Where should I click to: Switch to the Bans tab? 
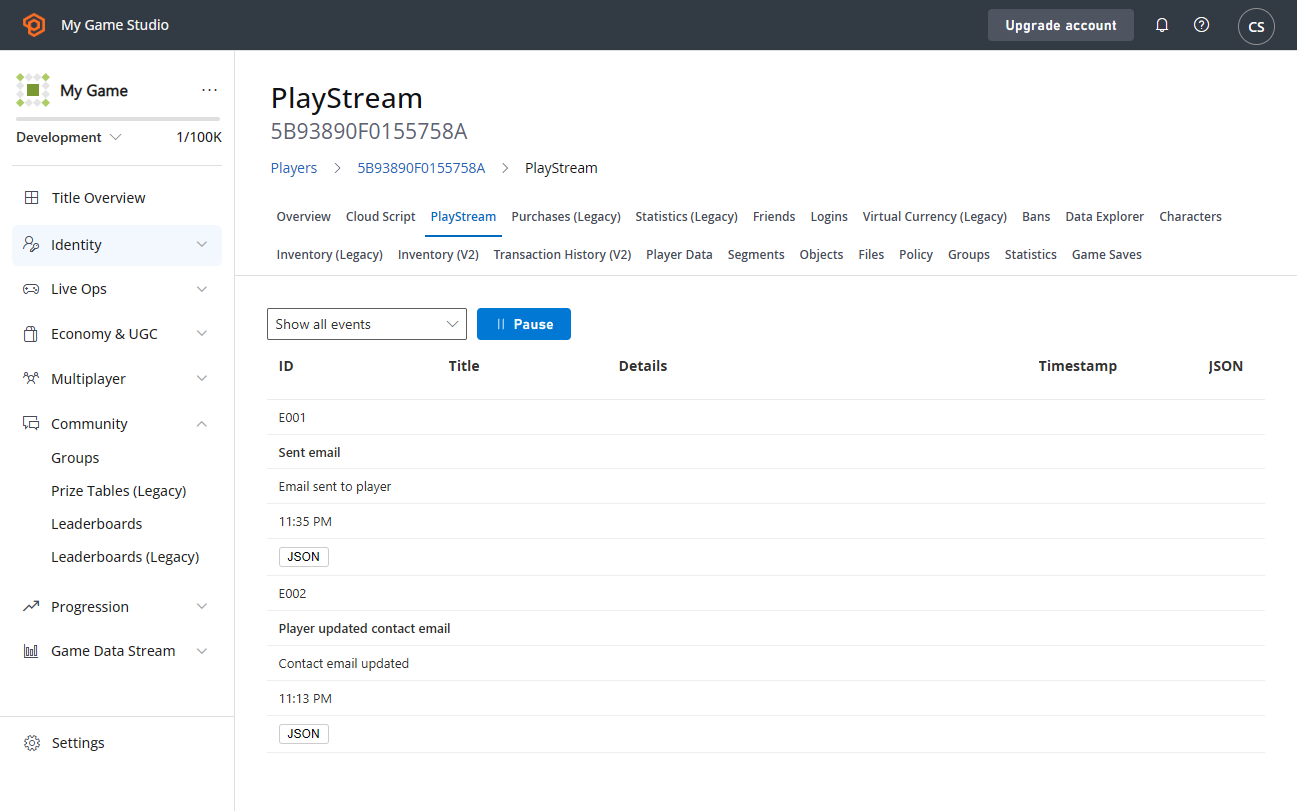point(1036,216)
